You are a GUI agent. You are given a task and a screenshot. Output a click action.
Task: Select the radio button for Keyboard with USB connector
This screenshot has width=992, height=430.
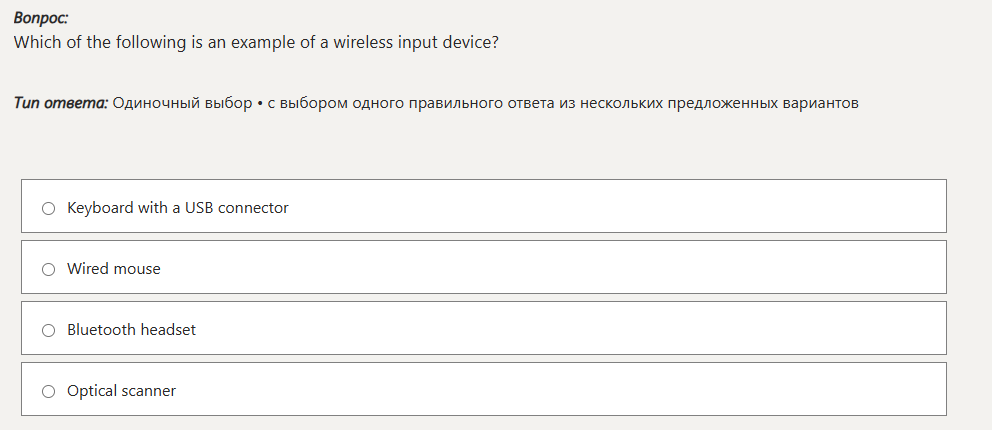tap(49, 208)
